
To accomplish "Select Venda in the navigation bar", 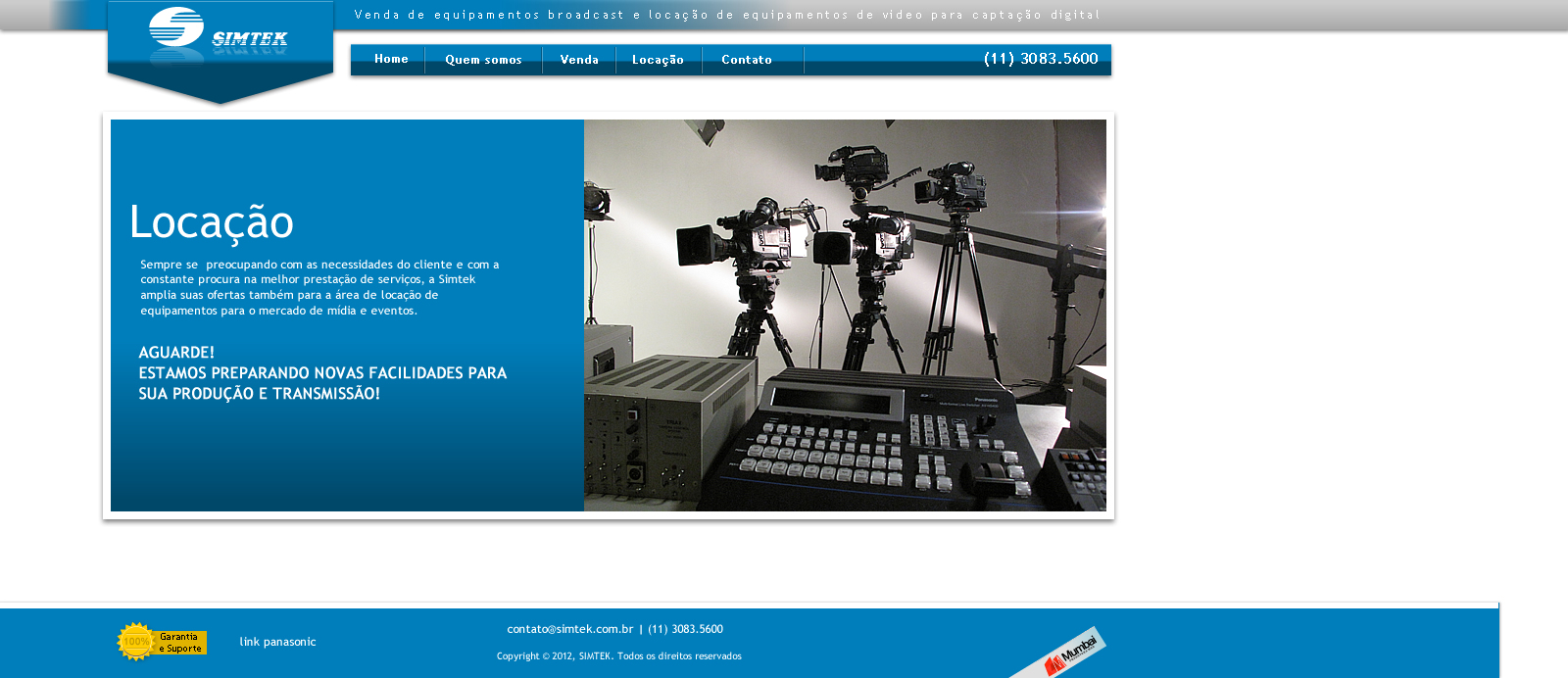I will (x=579, y=60).
